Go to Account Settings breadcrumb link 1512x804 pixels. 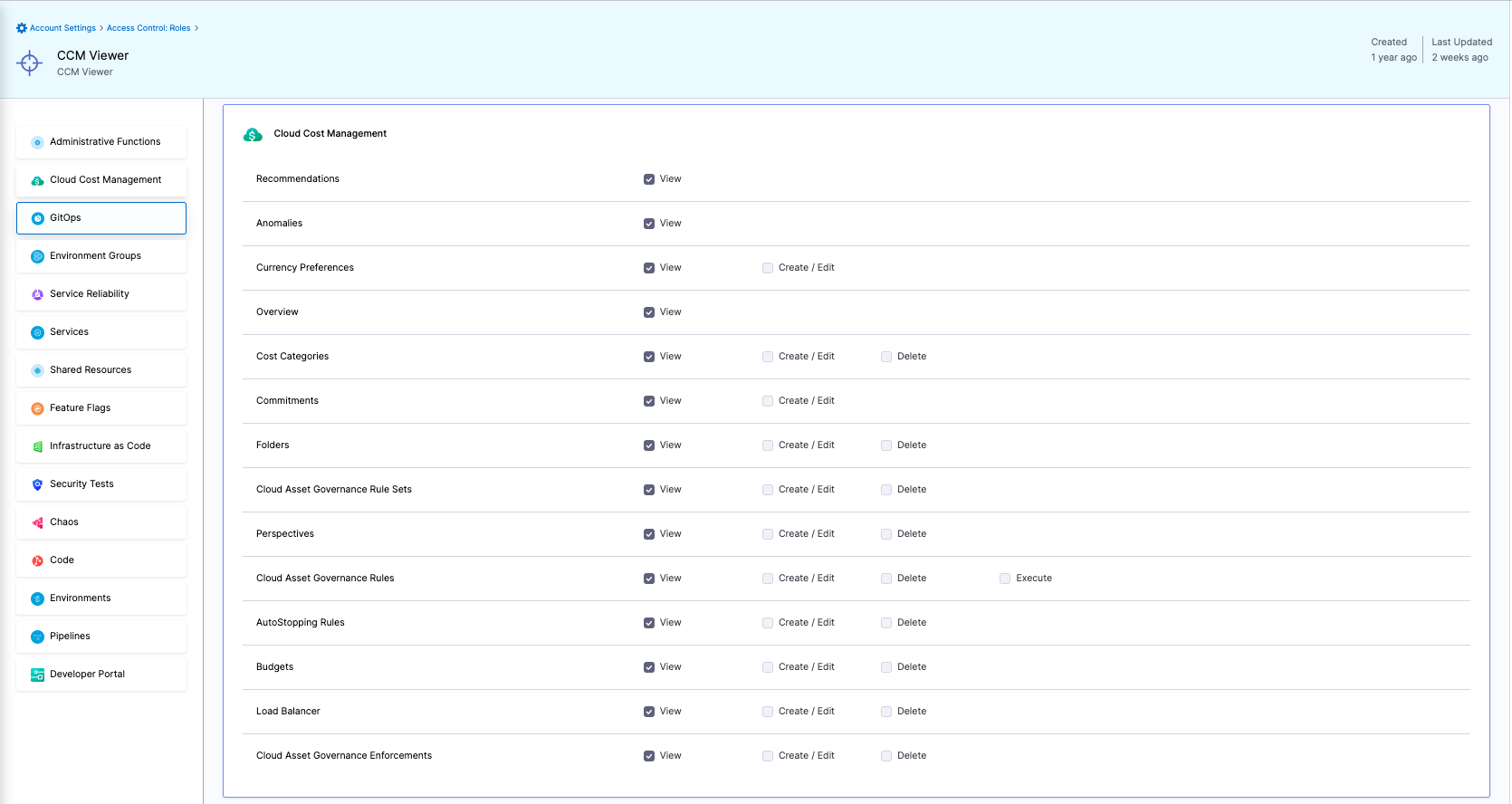click(62, 28)
